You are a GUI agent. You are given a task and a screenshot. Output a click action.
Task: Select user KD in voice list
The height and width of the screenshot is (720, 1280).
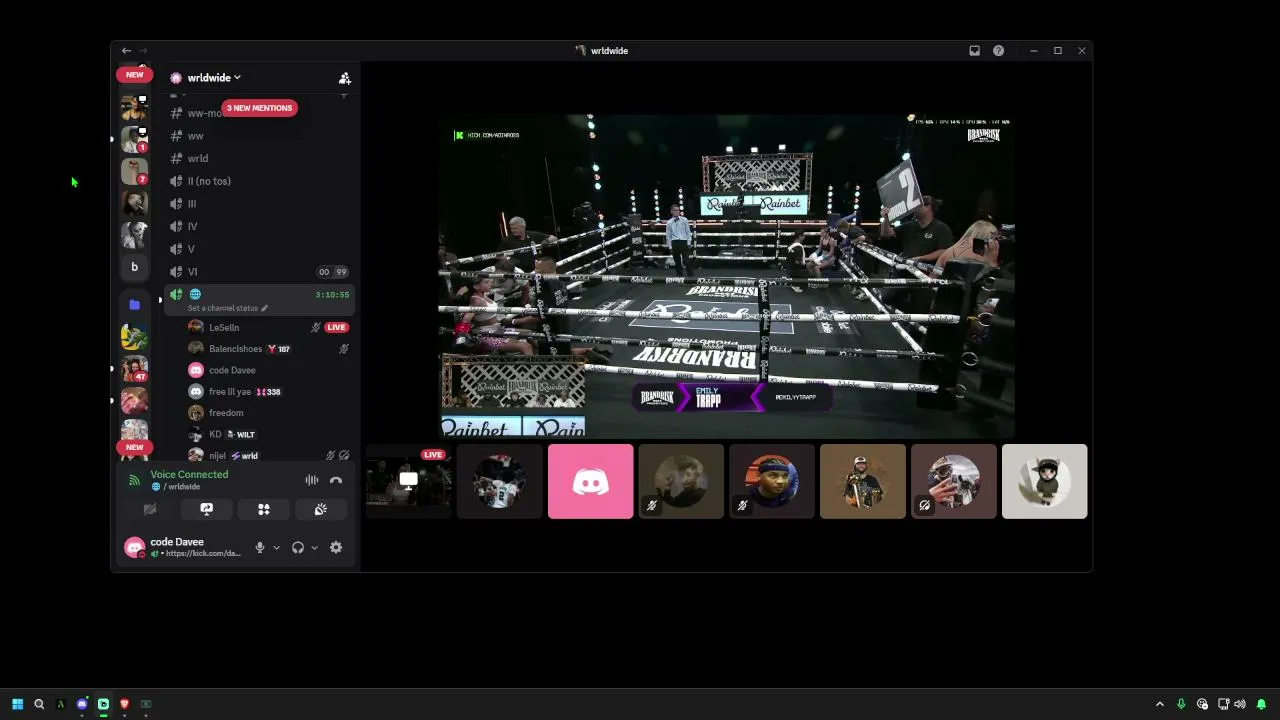[x=215, y=434]
